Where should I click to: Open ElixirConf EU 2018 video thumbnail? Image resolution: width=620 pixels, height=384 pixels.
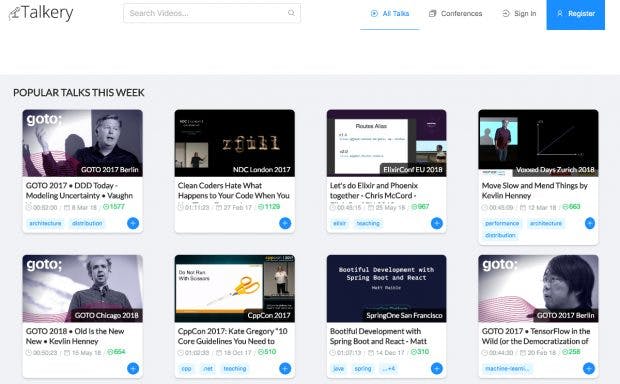click(386, 143)
